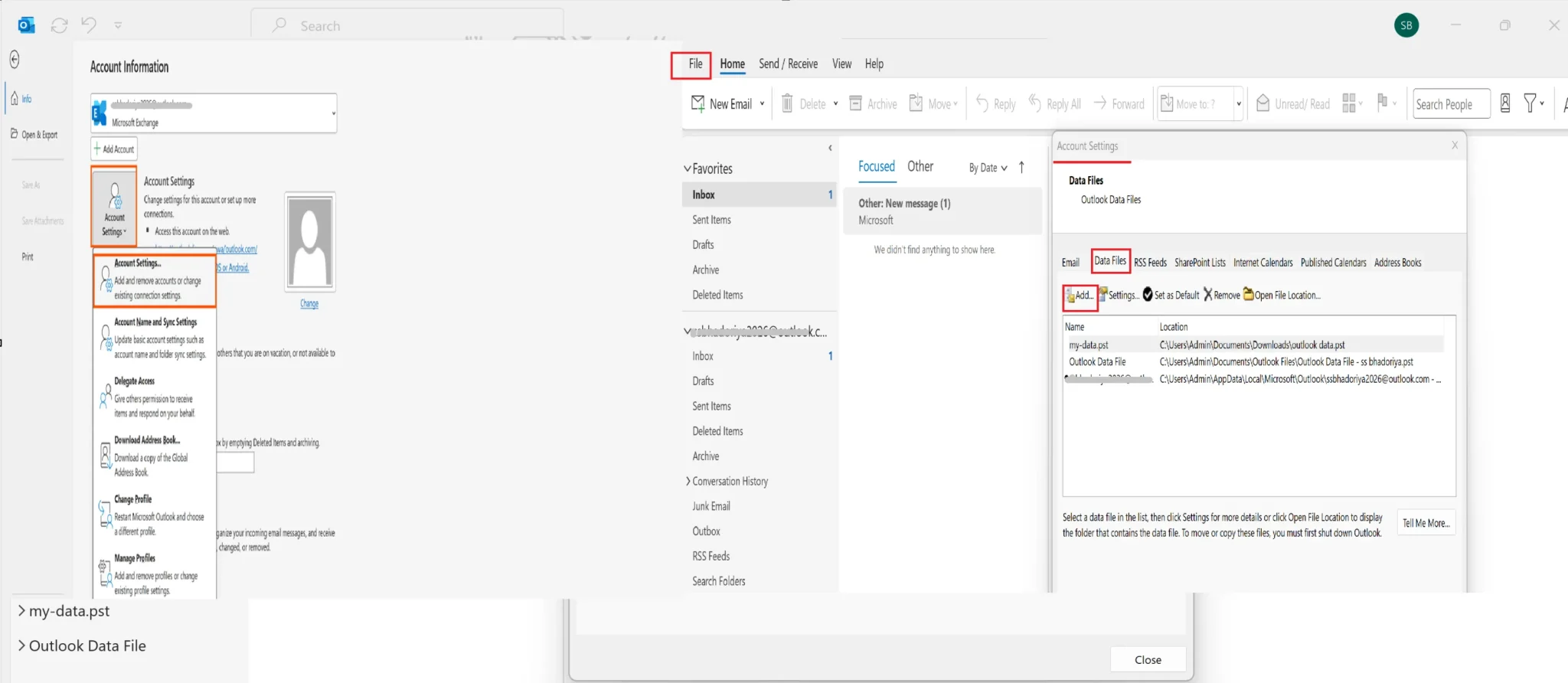Click the Delete trash icon
Screen dimensions: 1568x683
[787, 103]
